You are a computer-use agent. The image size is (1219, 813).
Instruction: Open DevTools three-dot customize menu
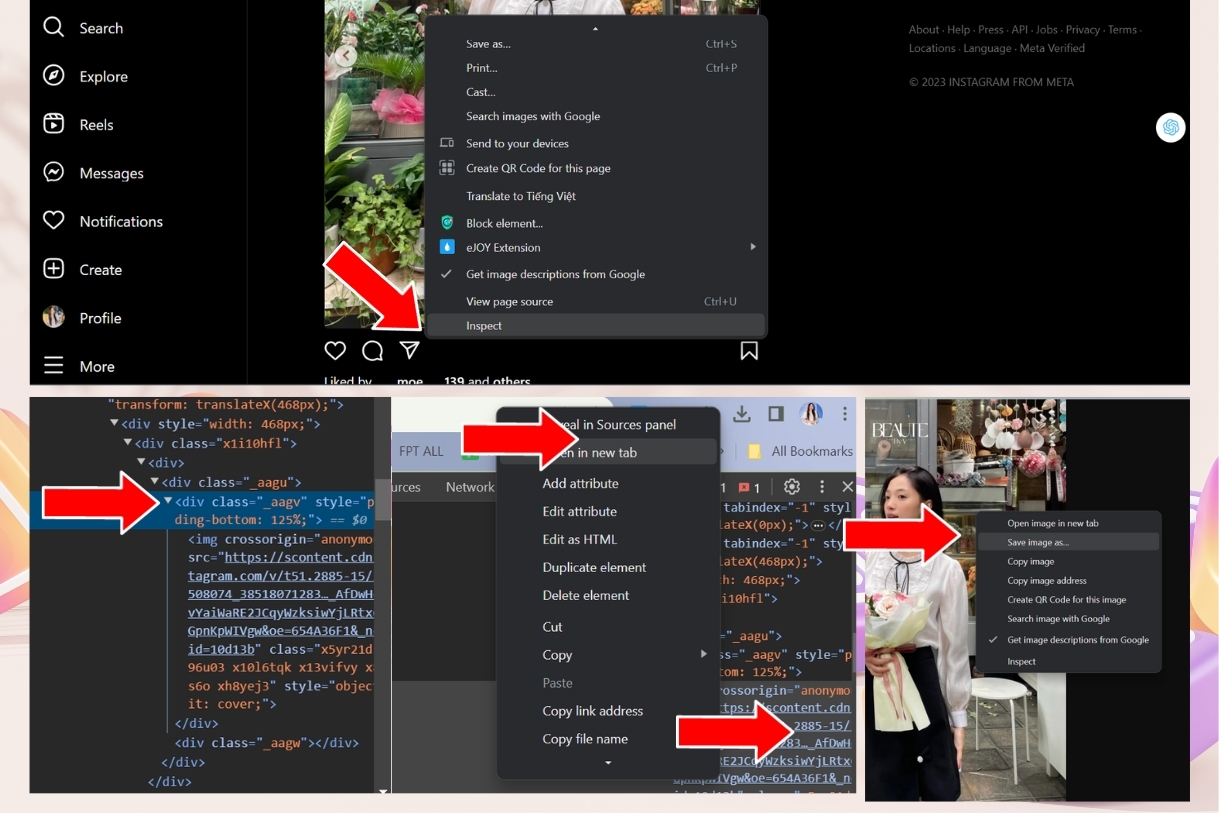point(822,487)
